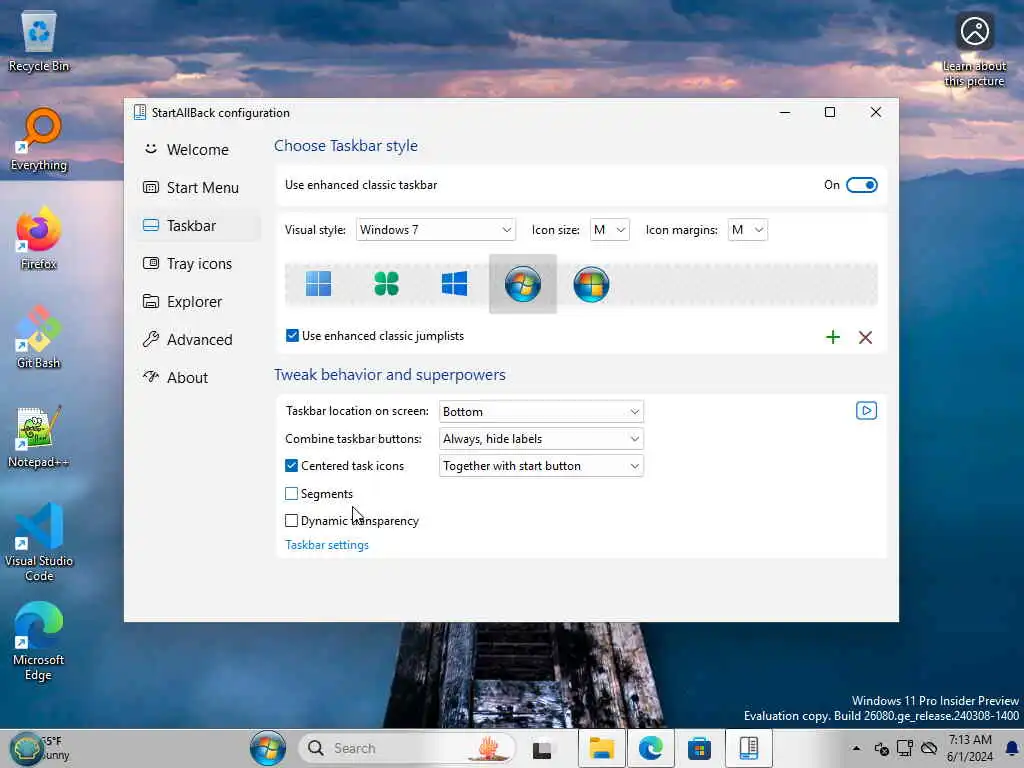Turn off enhanced classic taskbar toggle
Screen dimensions: 1024x768
click(861, 185)
